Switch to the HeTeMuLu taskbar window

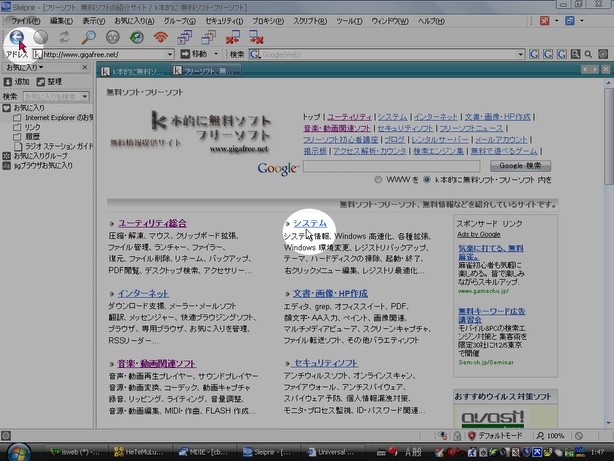point(139,452)
